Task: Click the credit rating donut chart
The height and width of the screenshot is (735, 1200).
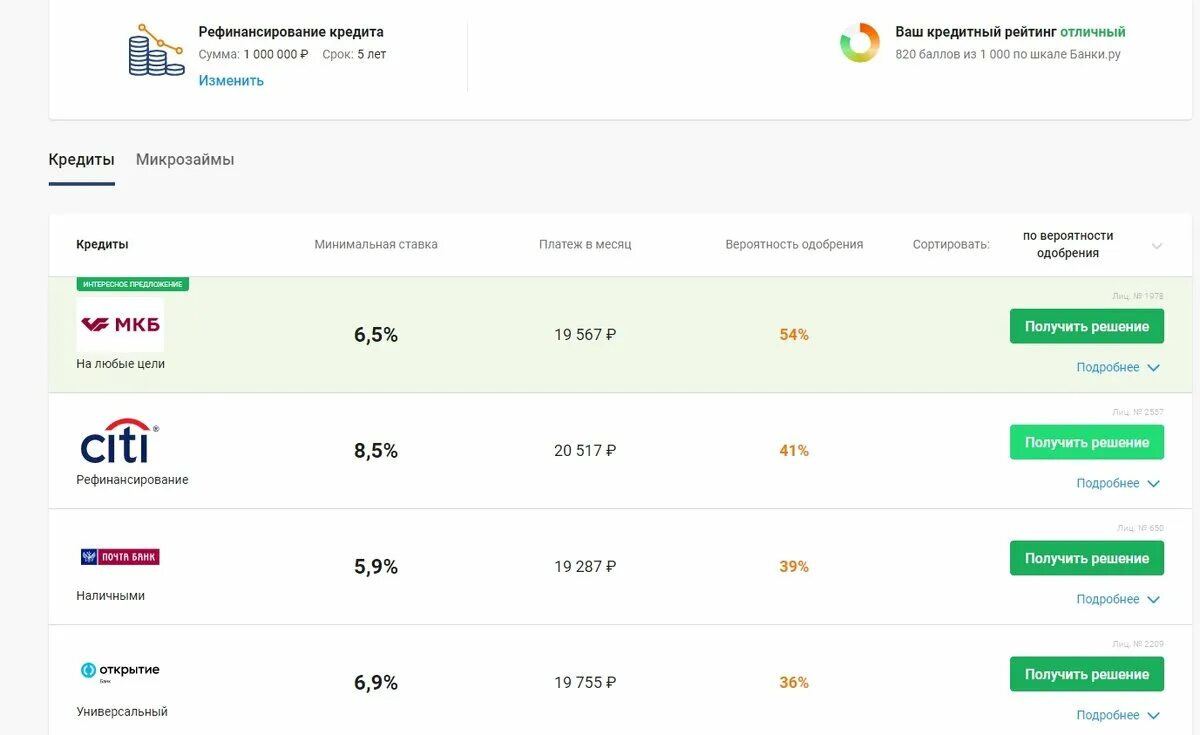Action: (x=859, y=43)
